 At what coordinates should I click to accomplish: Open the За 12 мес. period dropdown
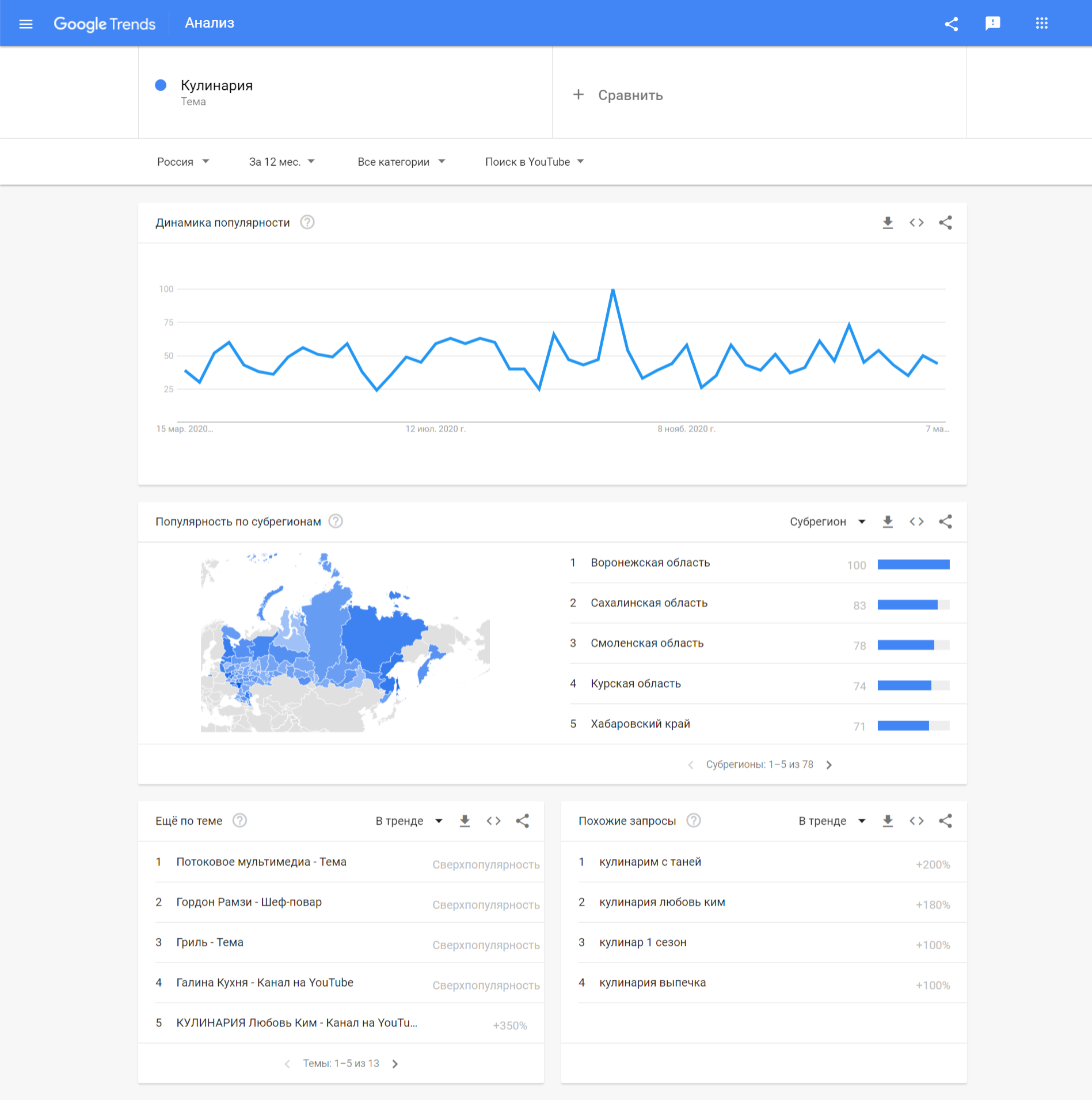point(281,162)
